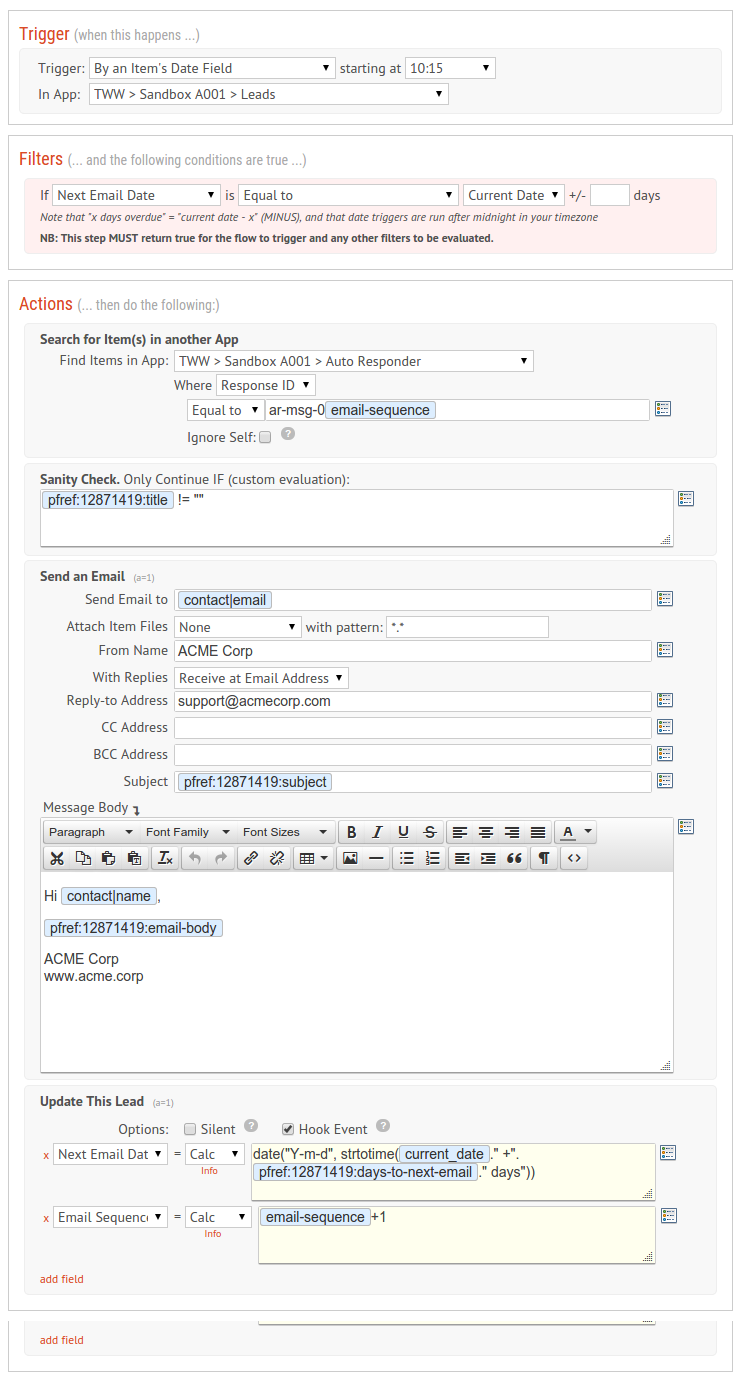Create bullet list in editor
The height and width of the screenshot is (1382, 741).
406,858
